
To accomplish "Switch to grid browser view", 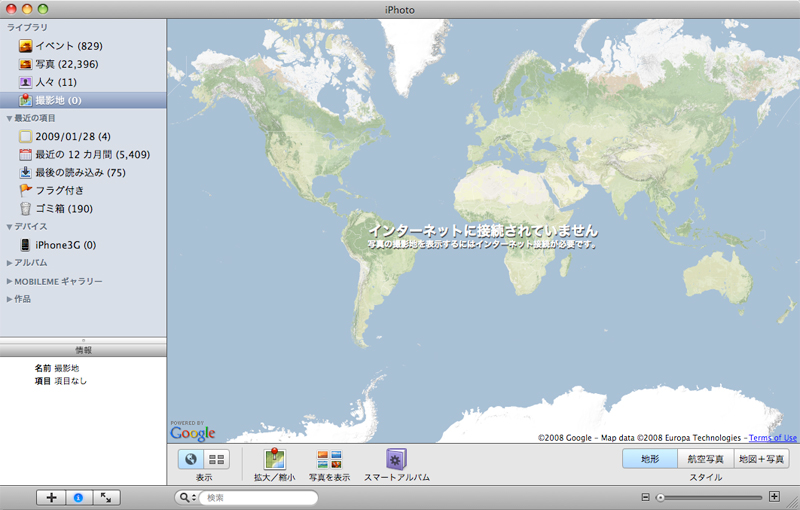I will tap(217, 460).
